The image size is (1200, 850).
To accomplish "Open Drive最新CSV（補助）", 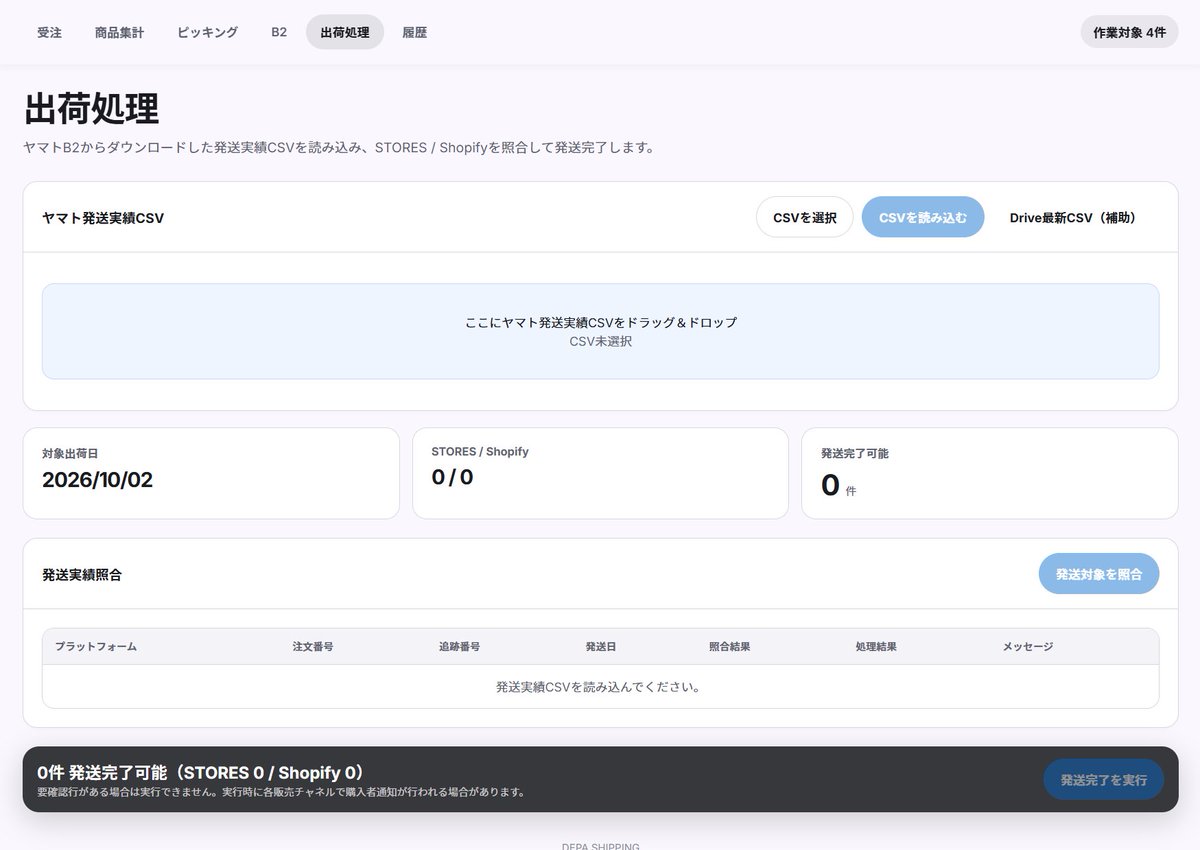I will (1073, 217).
